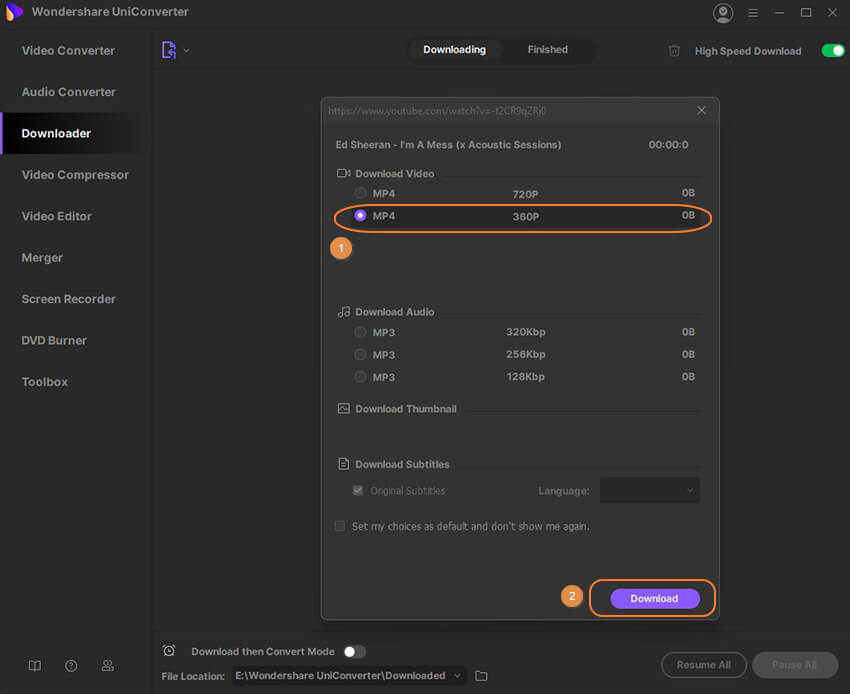Switch to the Finished tab
Screen dimensions: 850x694
point(548,50)
